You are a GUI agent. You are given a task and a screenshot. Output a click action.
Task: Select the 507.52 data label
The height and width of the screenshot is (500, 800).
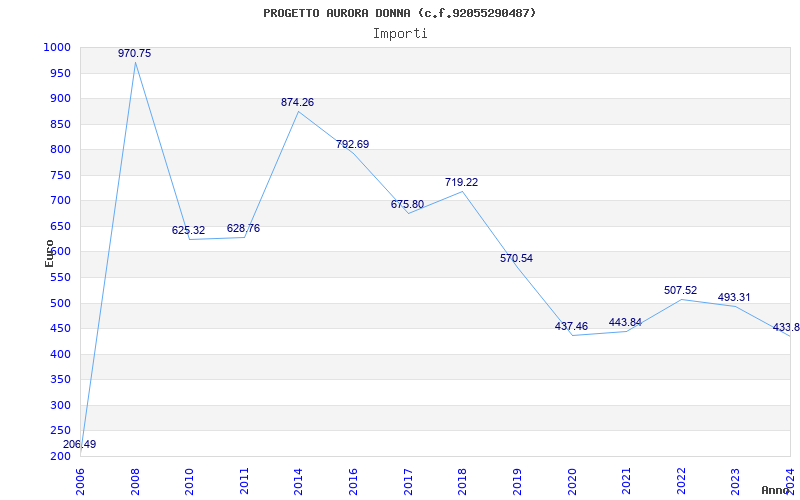tap(680, 290)
